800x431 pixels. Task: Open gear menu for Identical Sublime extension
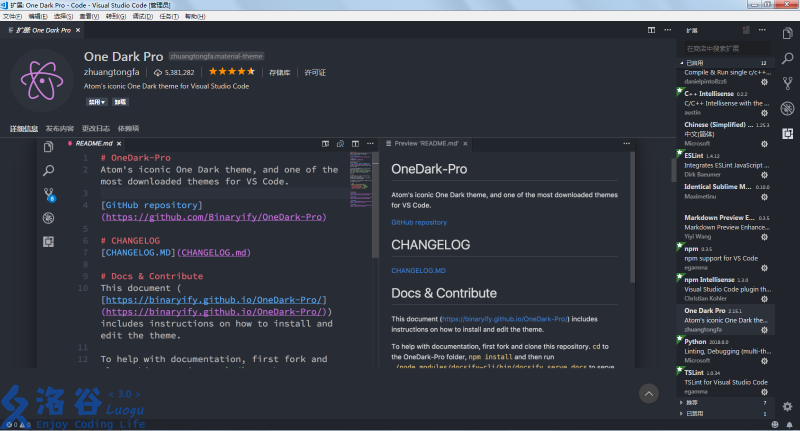(764, 197)
